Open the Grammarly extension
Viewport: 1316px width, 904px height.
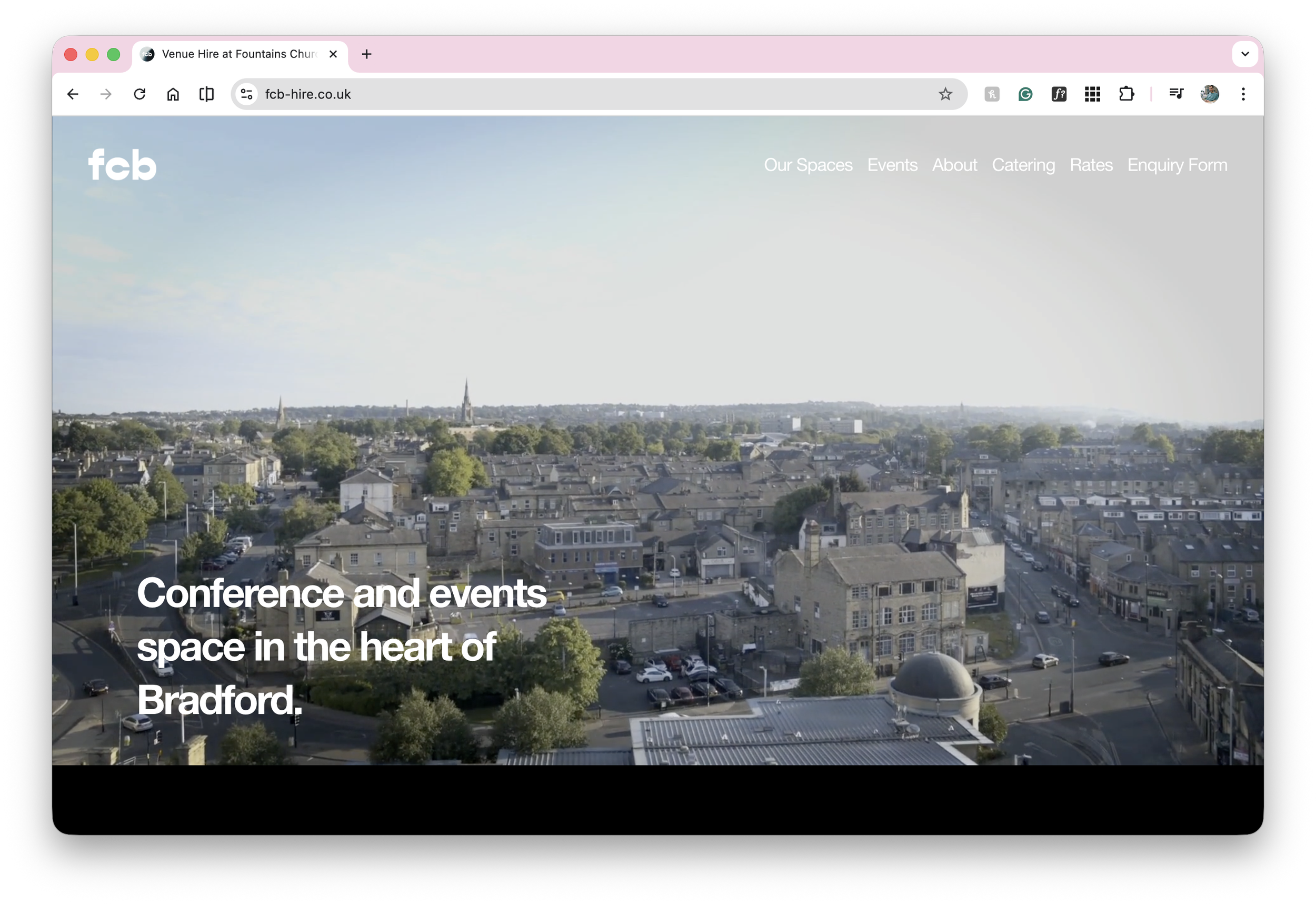1025,94
